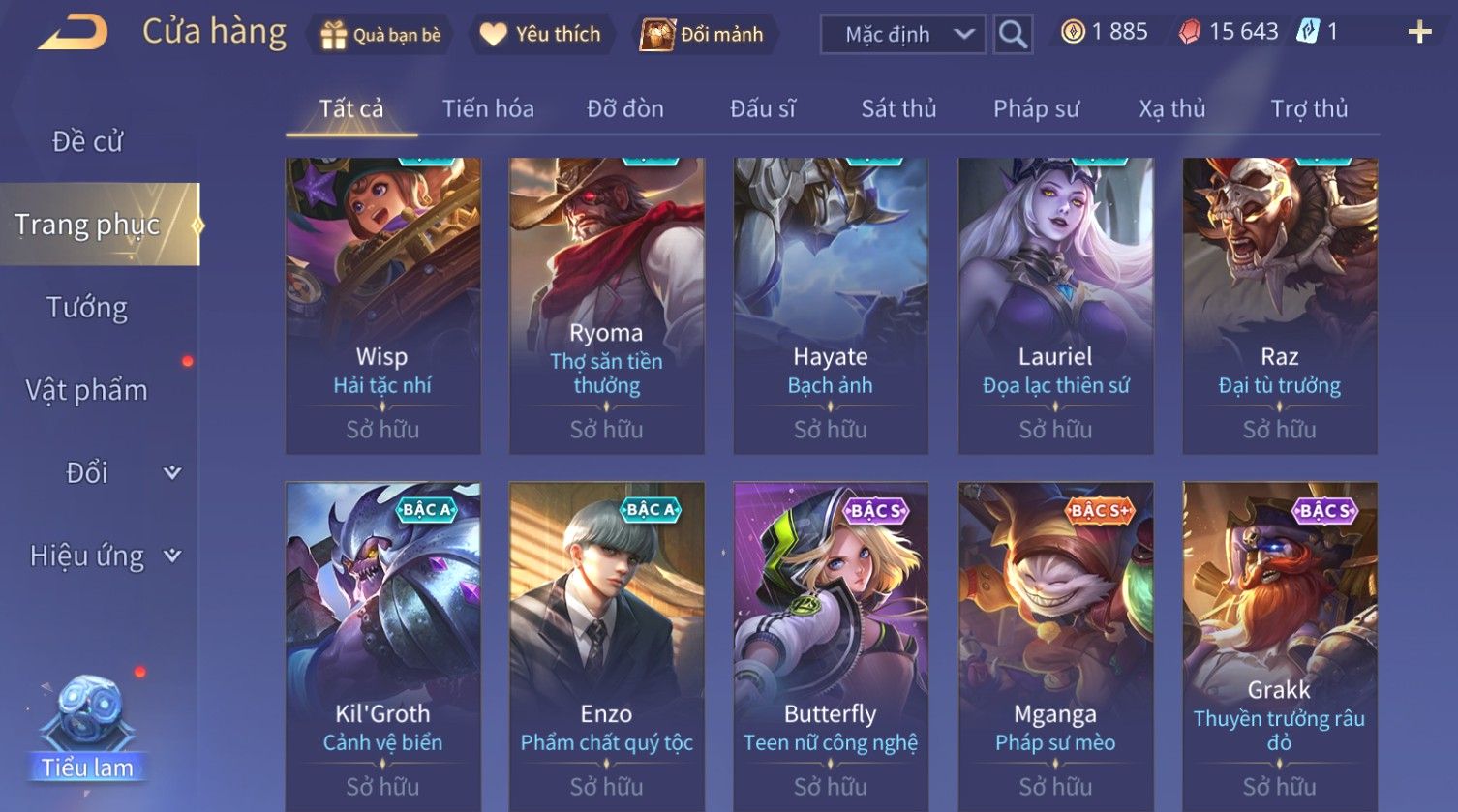Open Đổi mảnh chest icon
The width and height of the screenshot is (1458, 812).
[656, 35]
